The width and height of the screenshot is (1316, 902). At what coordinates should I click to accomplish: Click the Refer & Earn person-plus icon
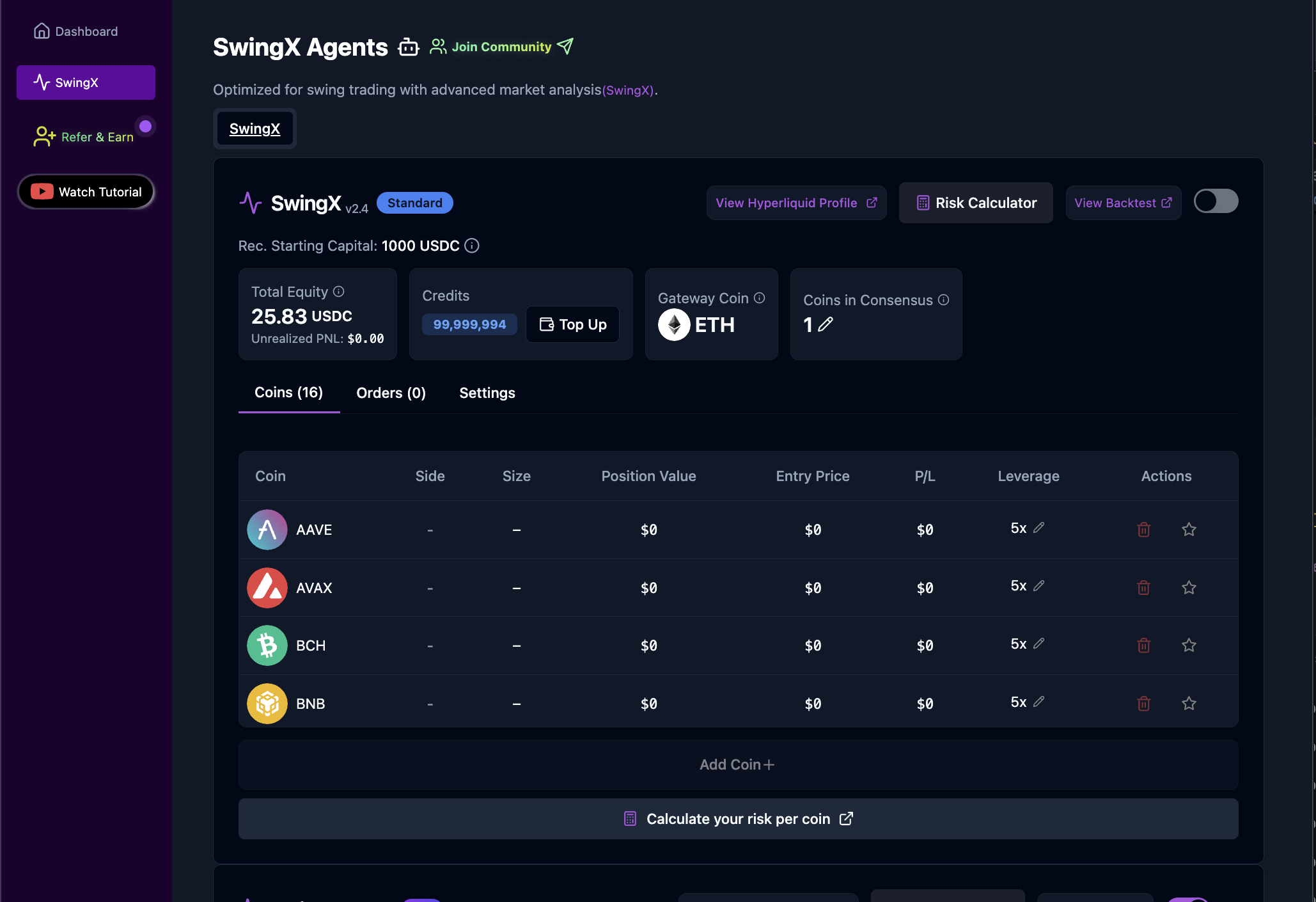[43, 136]
